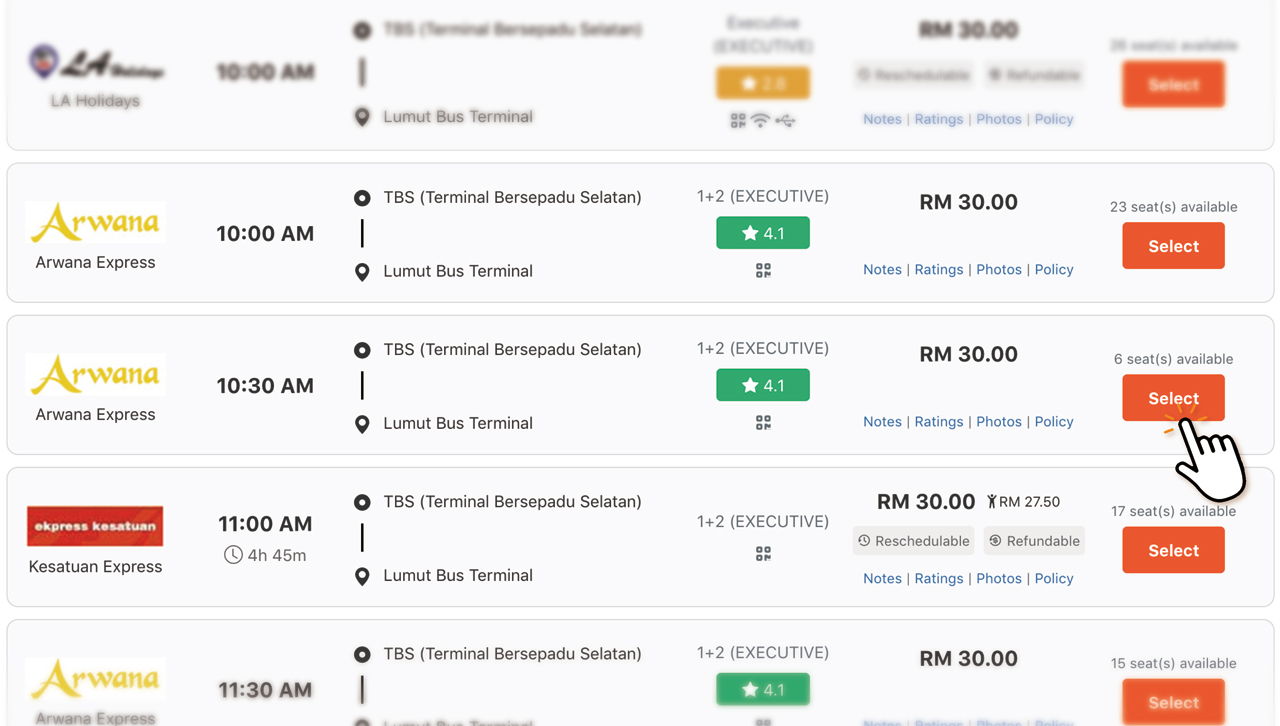Select the 11:30 AM Arwana Express bus

[1173, 701]
